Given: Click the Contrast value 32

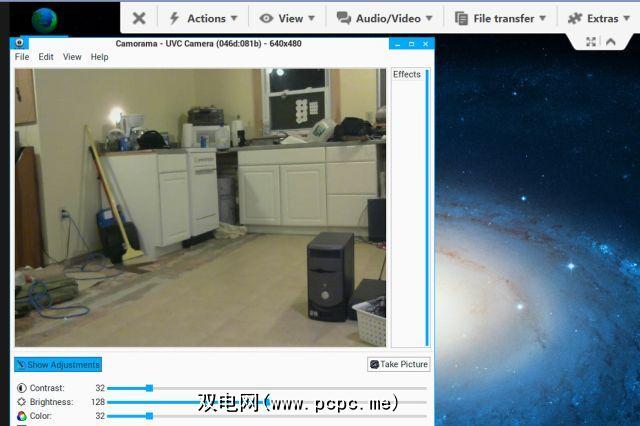Looking at the screenshot, I should [x=100, y=388].
